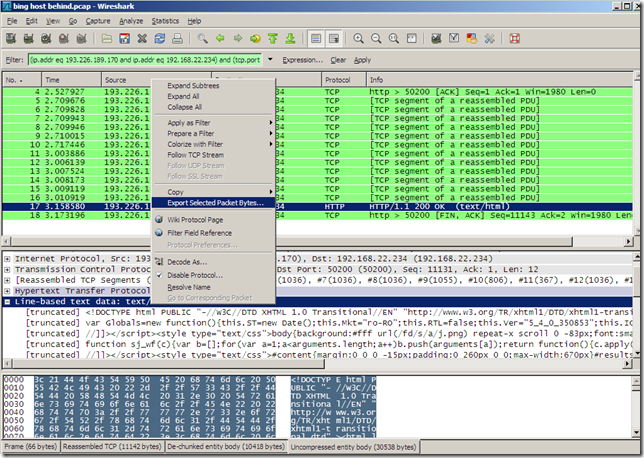Toggle auto scroll in live capture
The height and width of the screenshot is (458, 644).
pyautogui.click(x=334, y=39)
